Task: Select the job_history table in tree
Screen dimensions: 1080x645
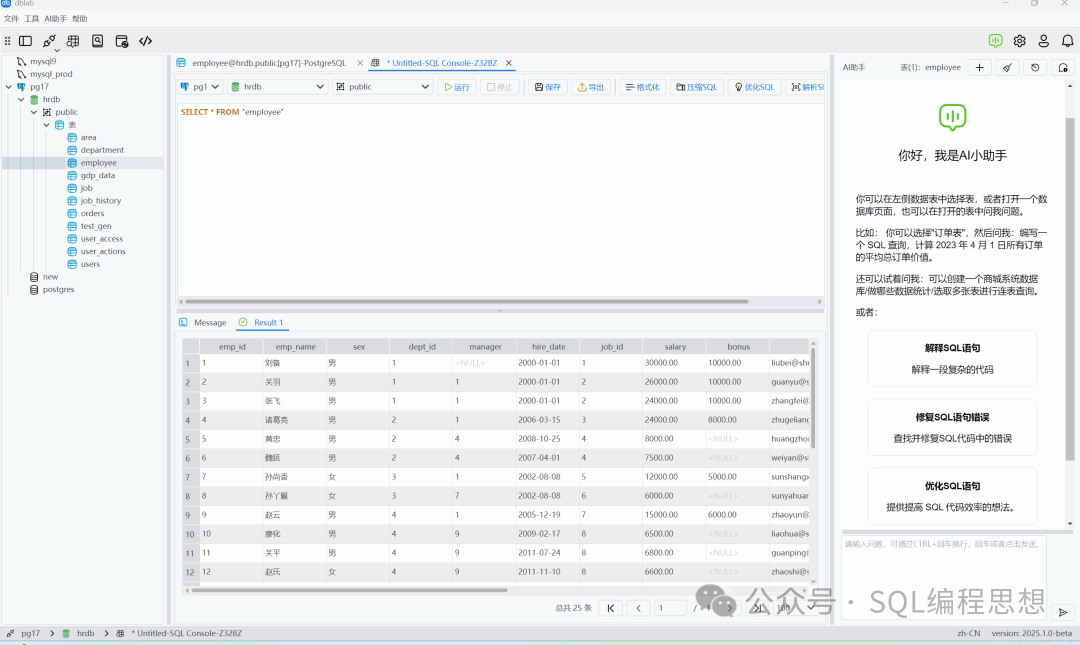Action: click(x=101, y=201)
